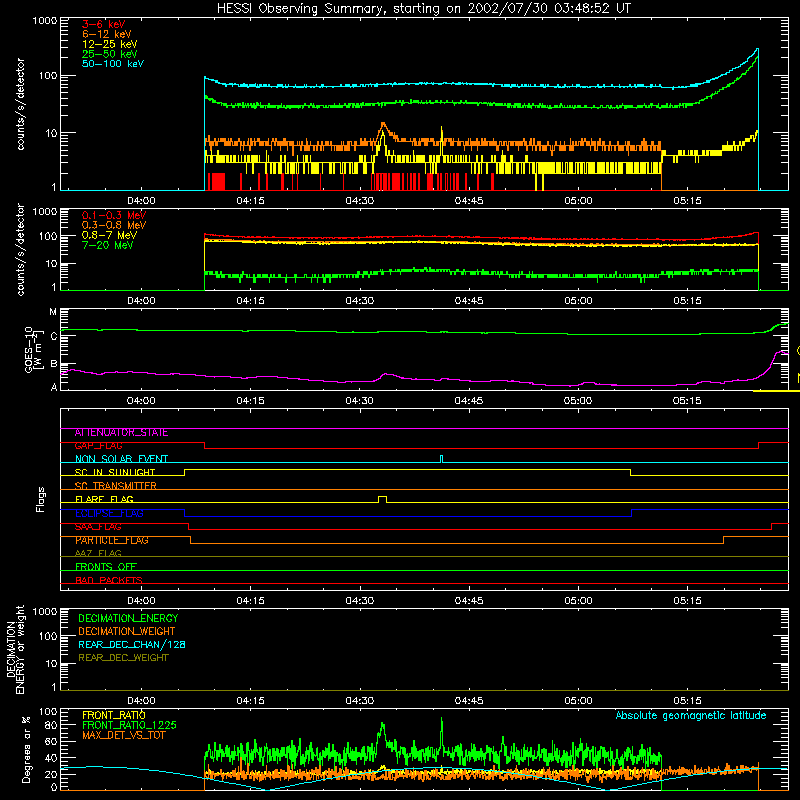800x800 pixels.
Task: Click the 04:15 tick label under flags panel
Action: pyautogui.click(x=251, y=601)
